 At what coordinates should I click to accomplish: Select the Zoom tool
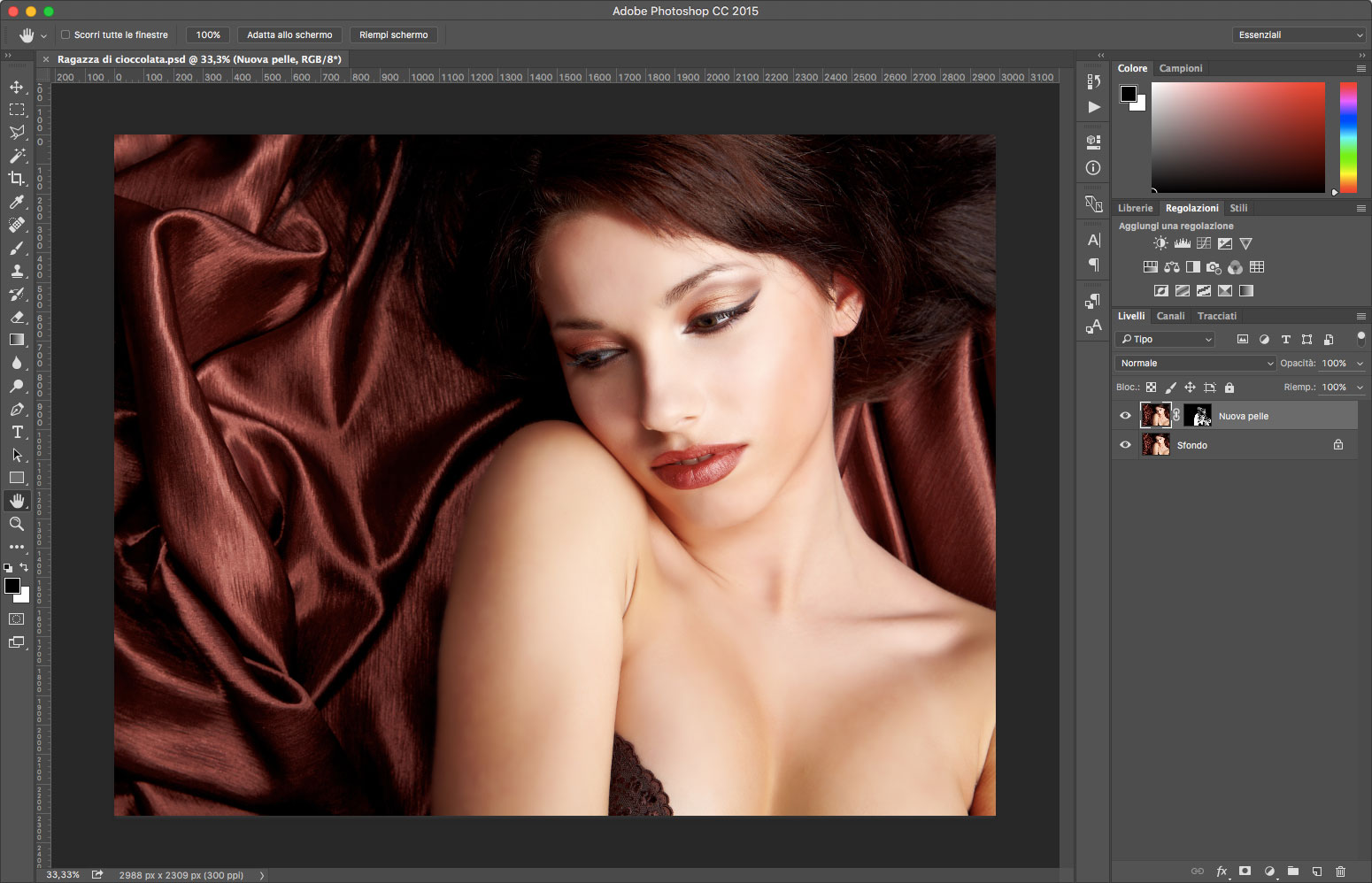[17, 524]
